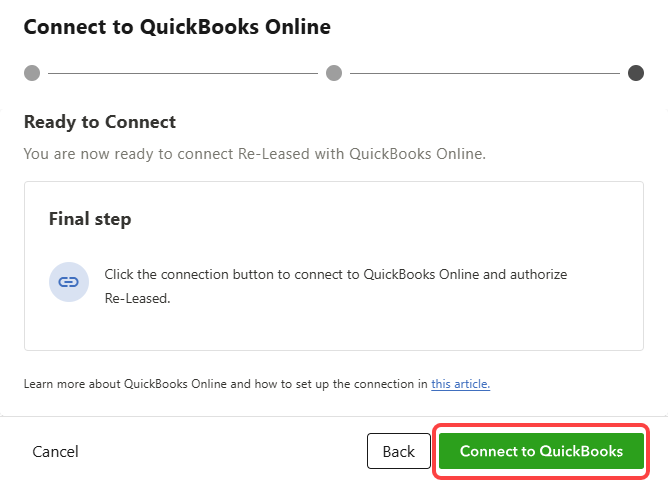Click the footer area between Cancel and Back
670x480 pixels.
[220, 452]
